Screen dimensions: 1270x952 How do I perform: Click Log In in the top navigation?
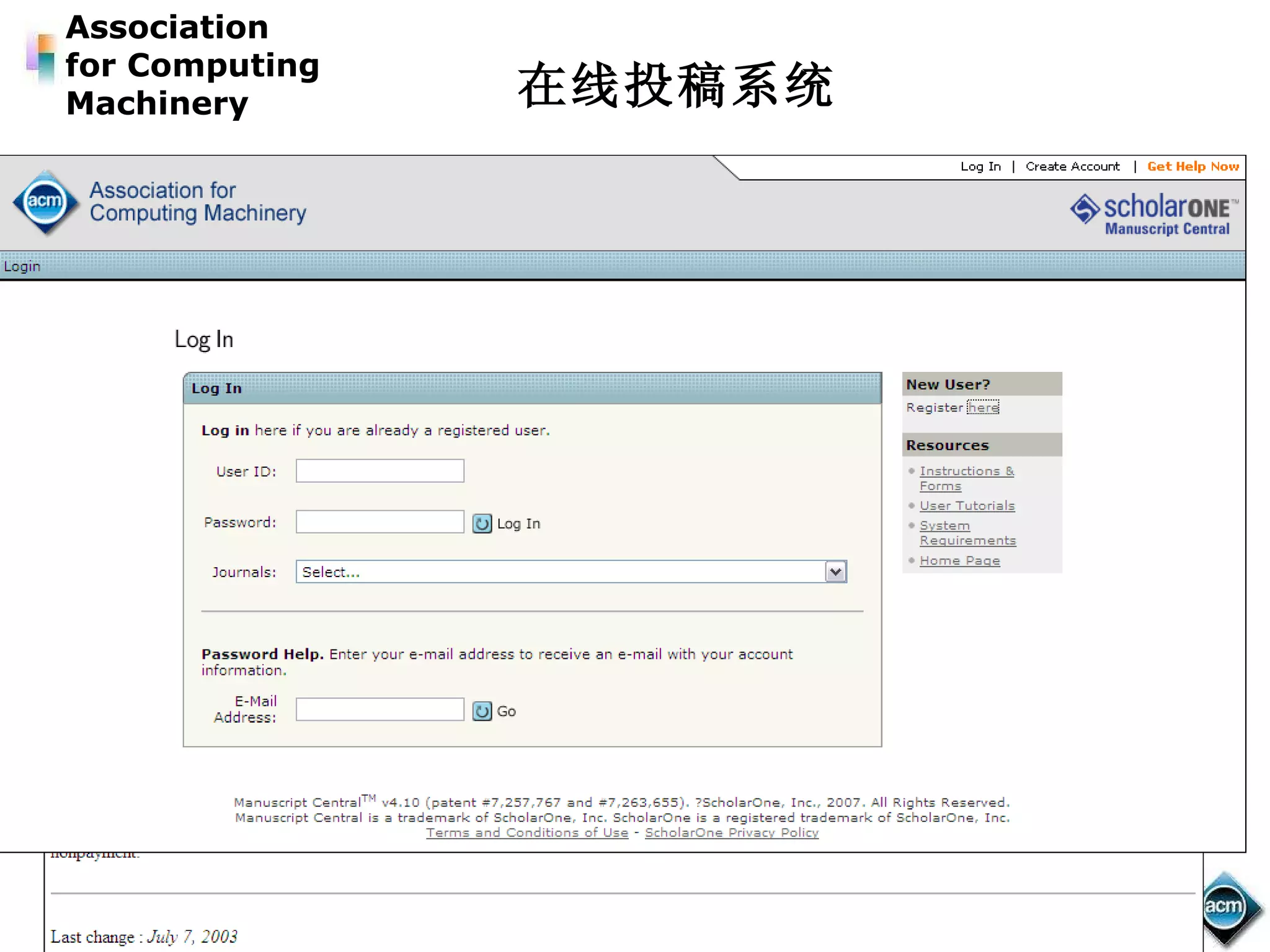tap(980, 167)
